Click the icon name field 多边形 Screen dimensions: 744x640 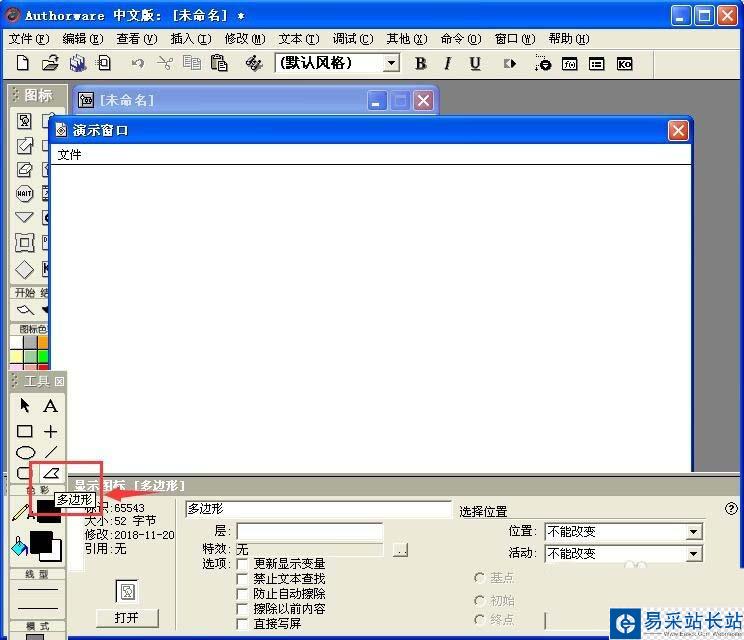pos(318,509)
